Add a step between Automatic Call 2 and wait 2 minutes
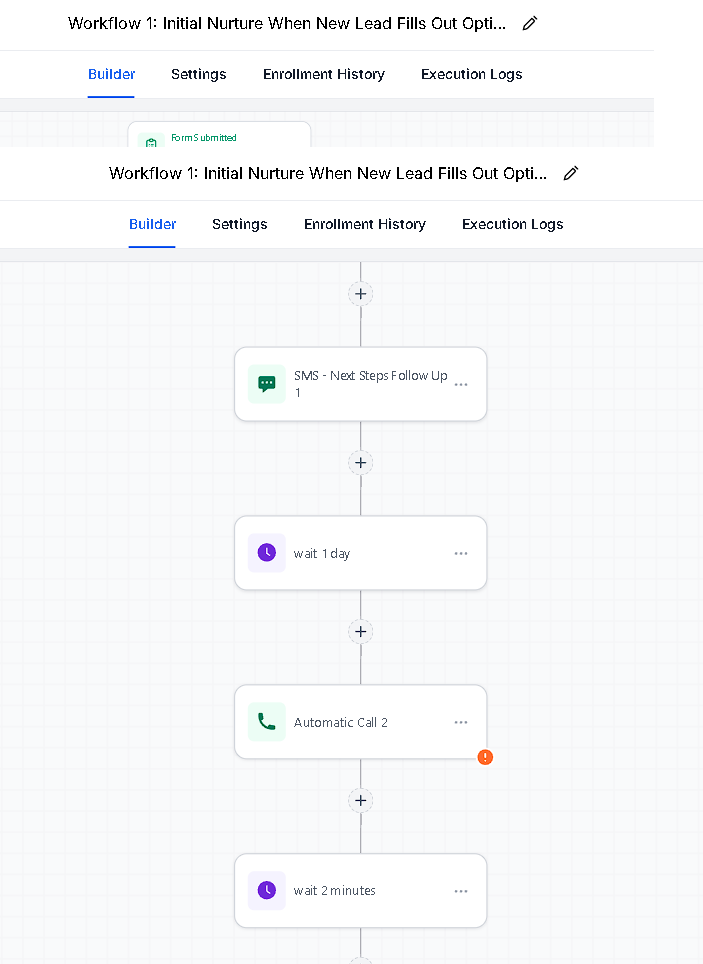 pyautogui.click(x=360, y=800)
